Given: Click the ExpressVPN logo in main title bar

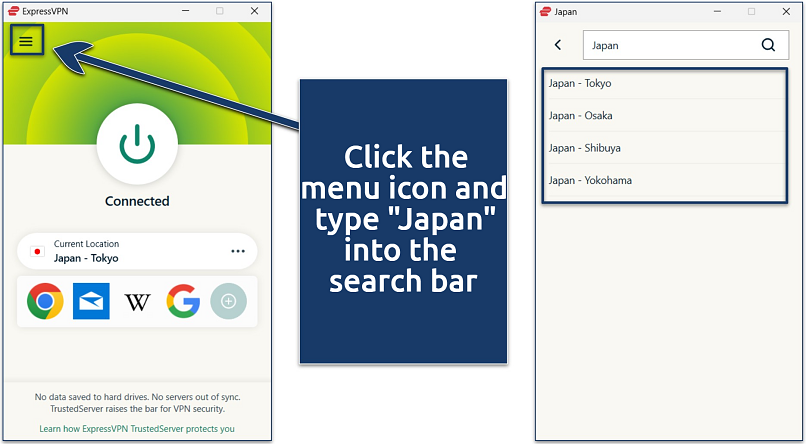Looking at the screenshot, I should pos(14,11).
